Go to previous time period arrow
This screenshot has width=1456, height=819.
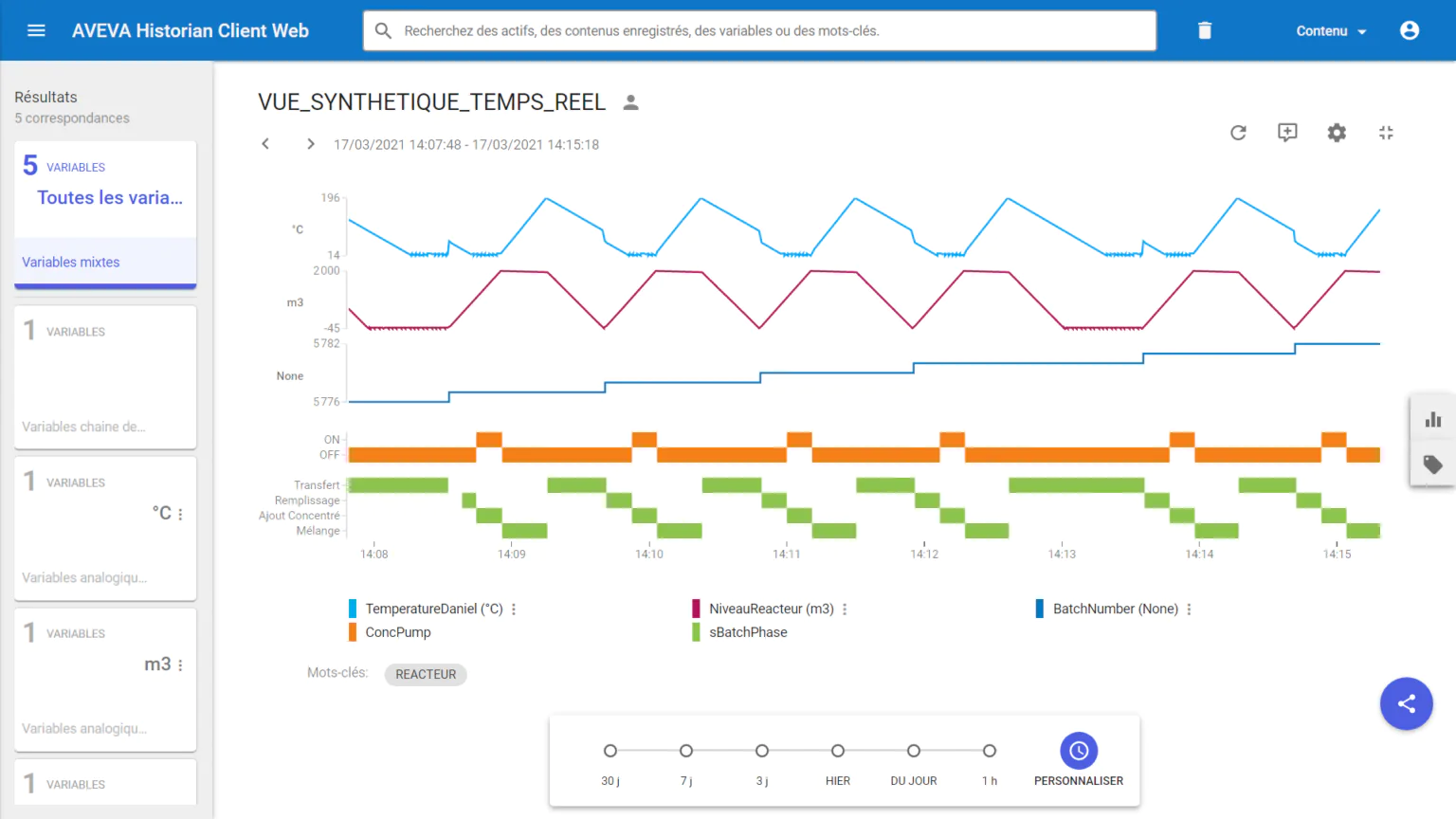(265, 144)
